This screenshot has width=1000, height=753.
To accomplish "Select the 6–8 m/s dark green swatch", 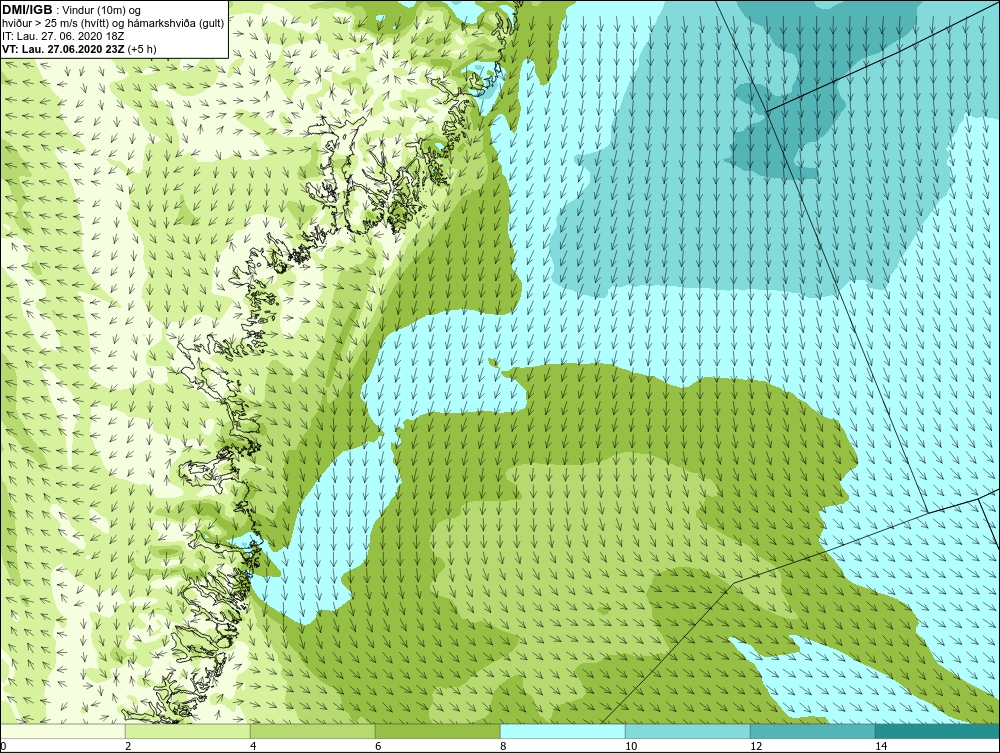I will pyautogui.click(x=438, y=731).
